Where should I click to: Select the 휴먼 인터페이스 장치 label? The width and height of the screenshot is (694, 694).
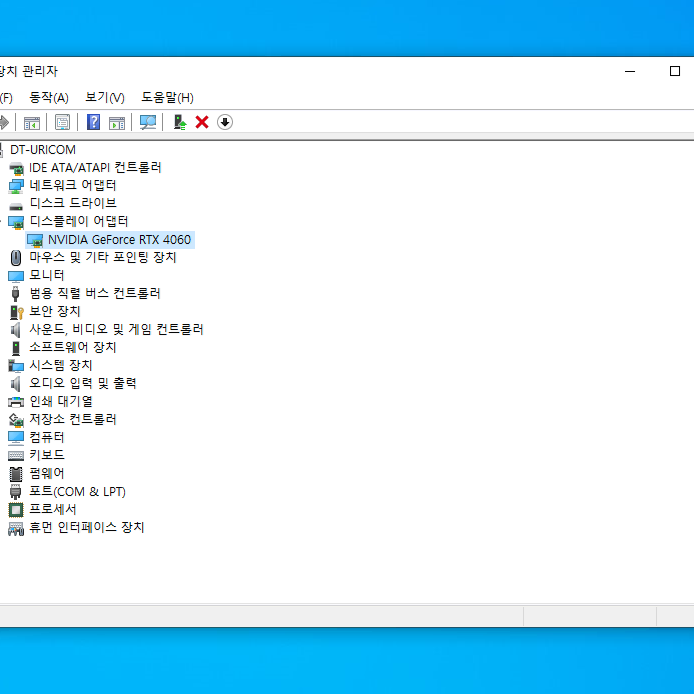pos(87,527)
